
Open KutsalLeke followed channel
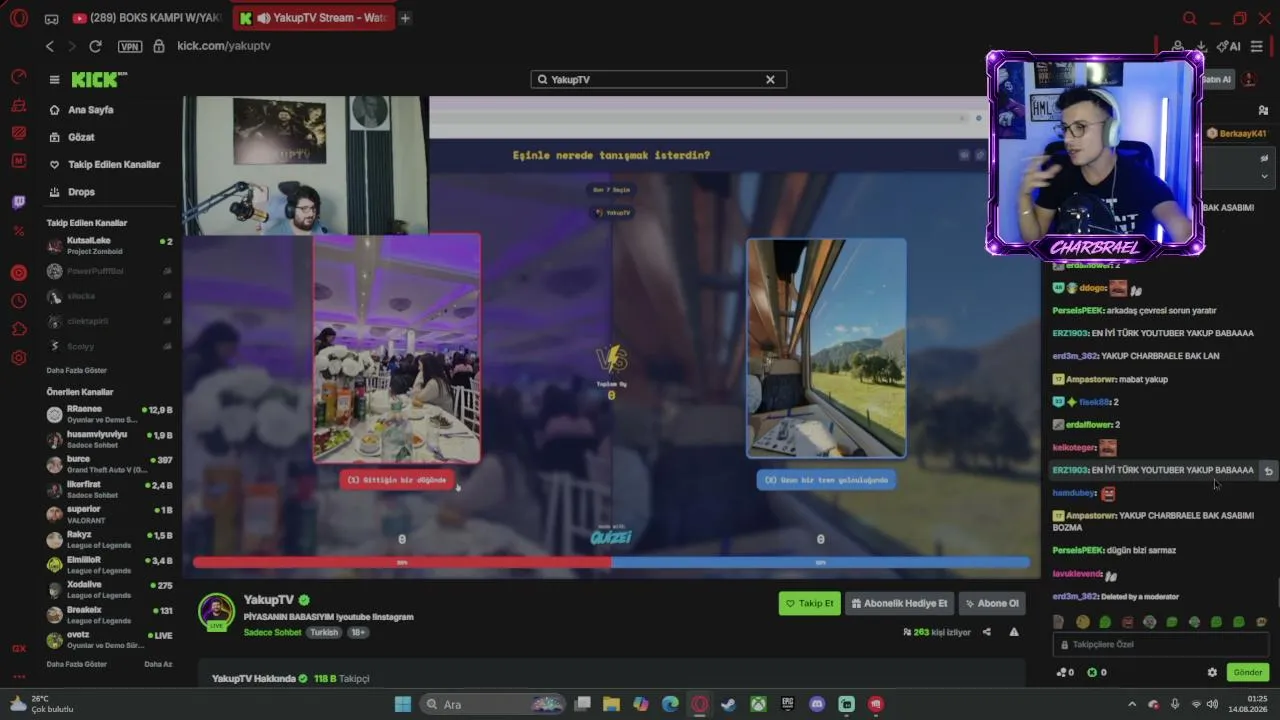click(x=110, y=245)
